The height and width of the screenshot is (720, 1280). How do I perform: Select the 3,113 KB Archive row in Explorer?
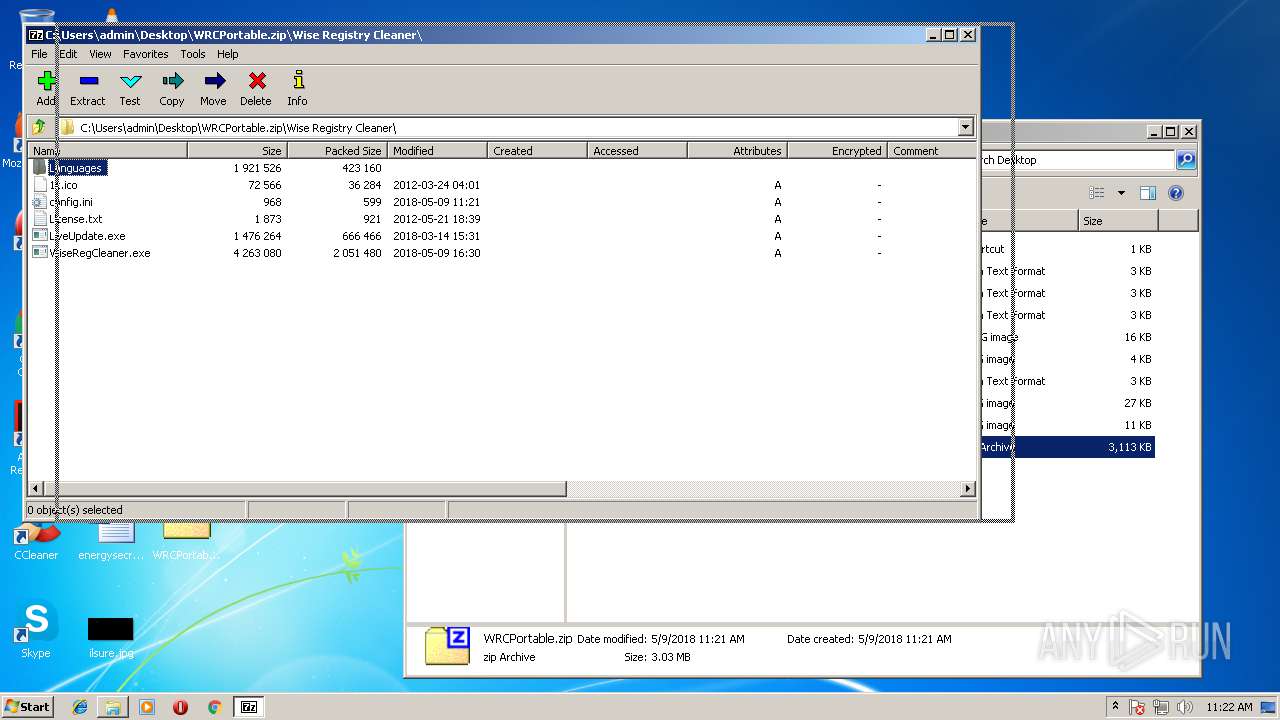click(x=1067, y=447)
